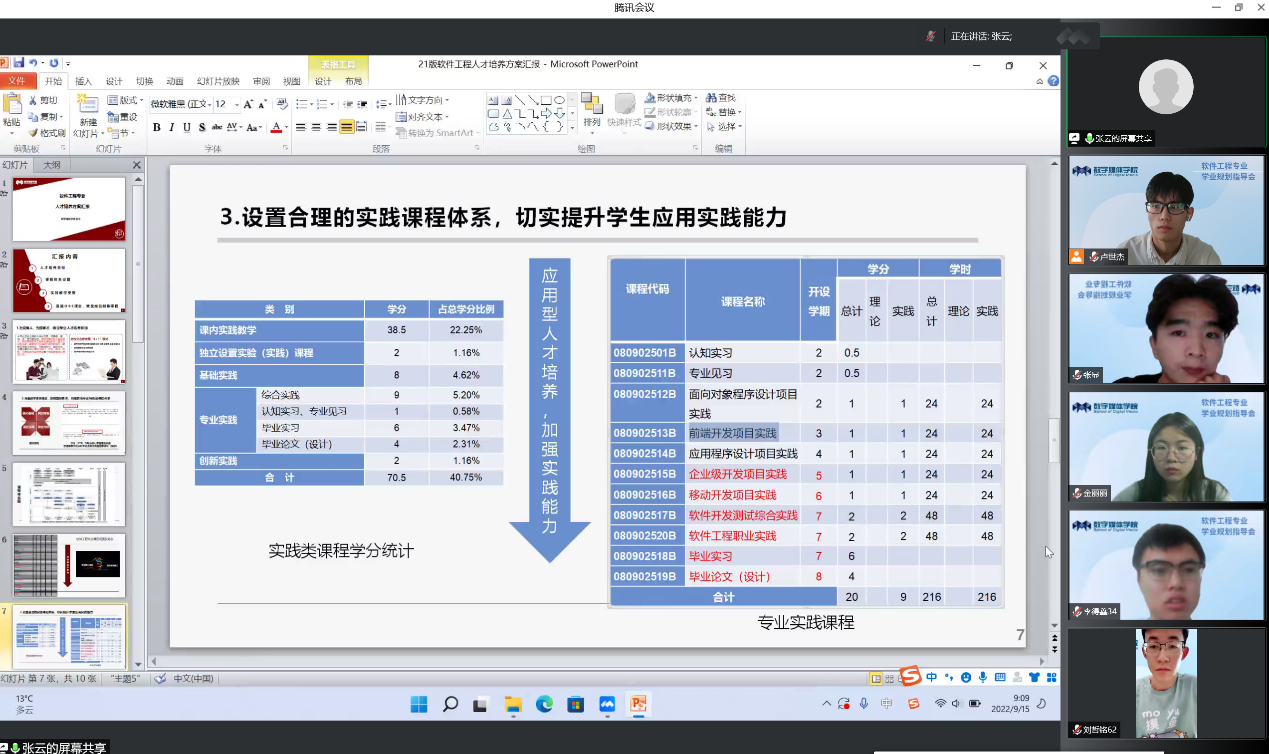Click the save icon in quick access toolbar
Viewport: 1269px width, 754px height.
tap(18, 63)
